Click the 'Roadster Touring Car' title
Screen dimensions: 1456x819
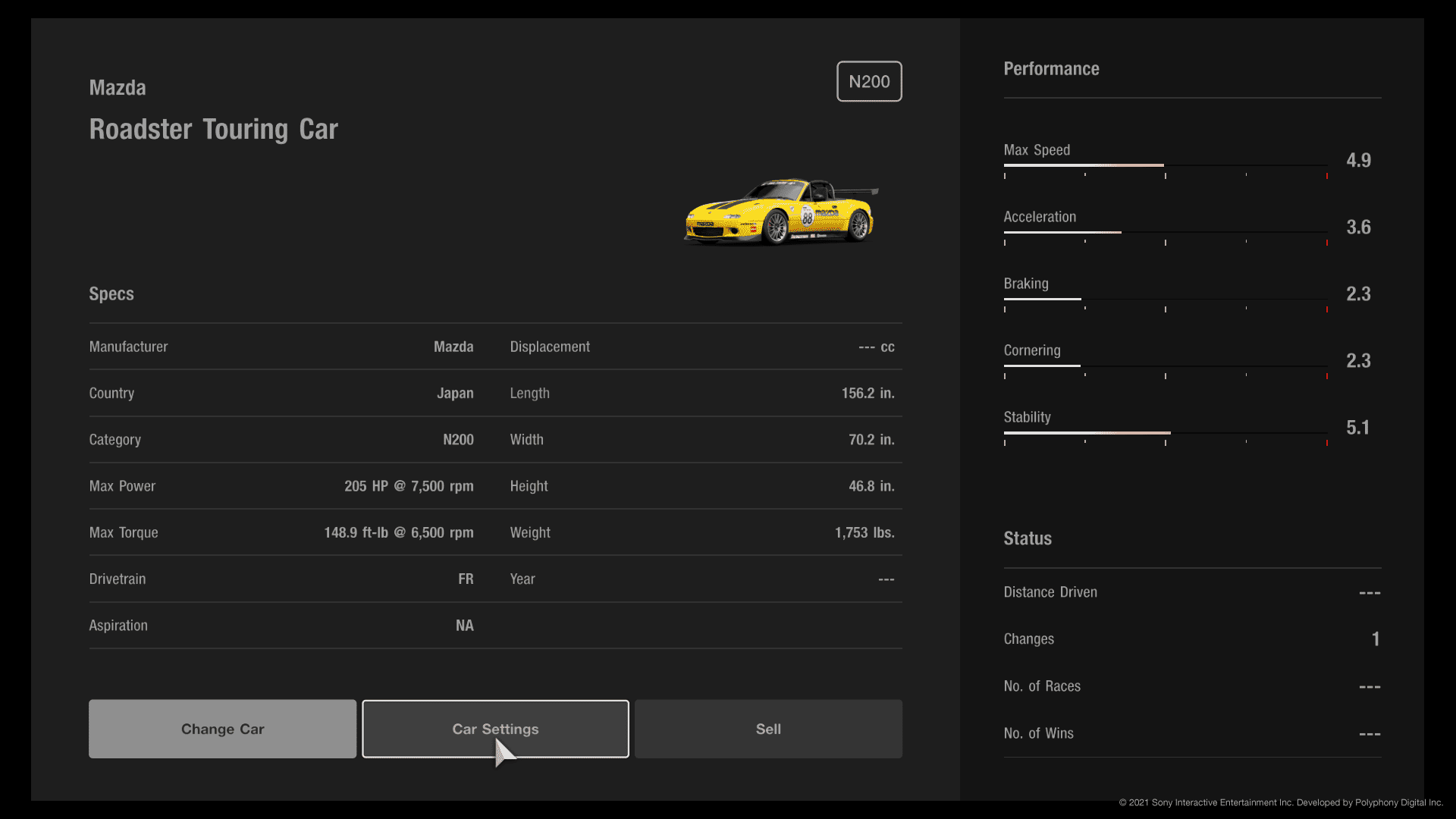coord(214,130)
